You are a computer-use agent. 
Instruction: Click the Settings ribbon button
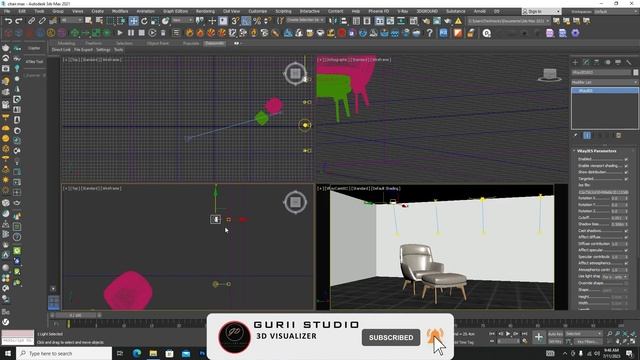[x=103, y=50]
